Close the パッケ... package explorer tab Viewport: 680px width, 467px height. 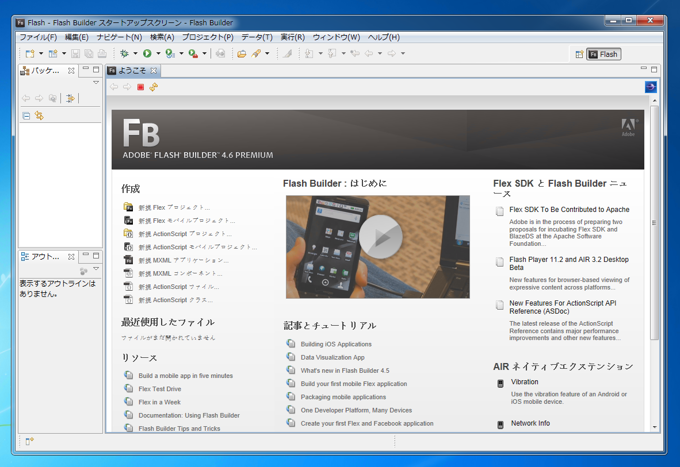(x=71, y=71)
